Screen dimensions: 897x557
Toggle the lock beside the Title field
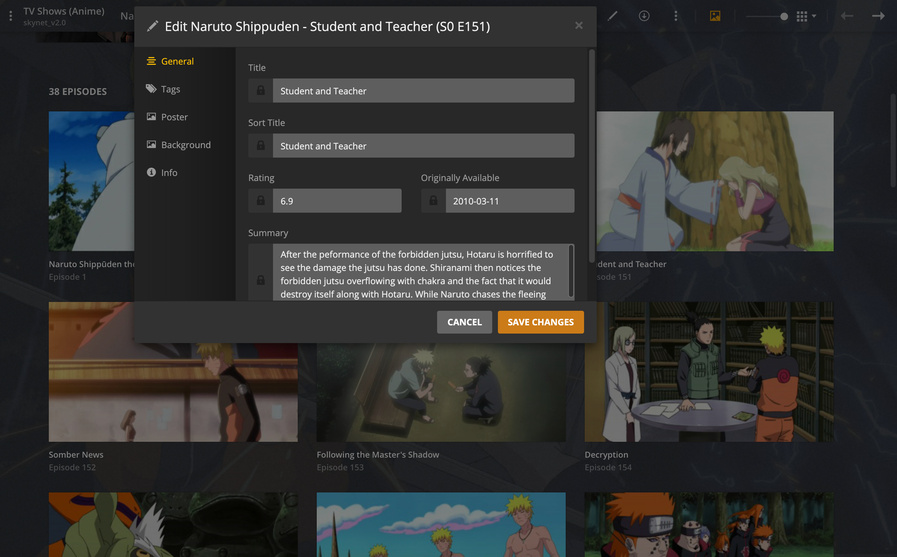tap(260, 90)
